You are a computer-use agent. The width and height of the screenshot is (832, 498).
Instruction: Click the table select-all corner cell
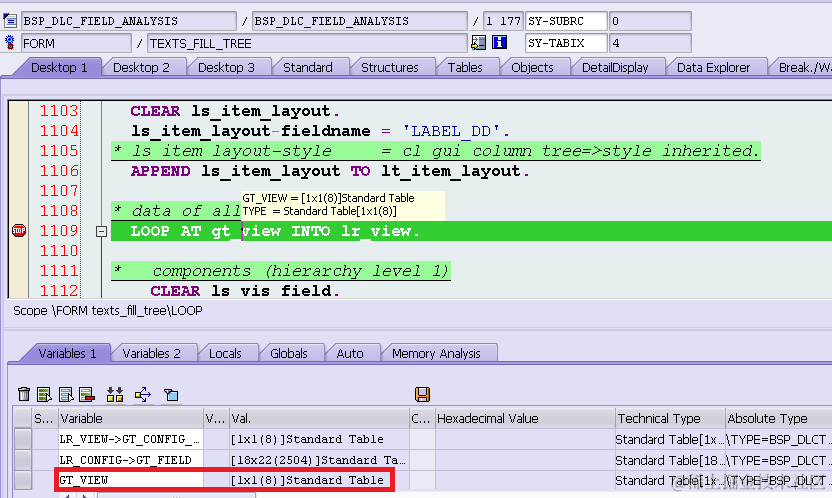point(22,418)
